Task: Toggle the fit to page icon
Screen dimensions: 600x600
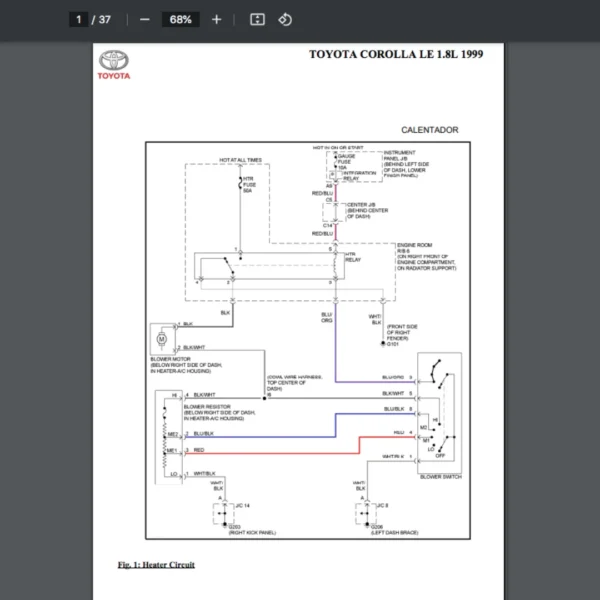Action: pyautogui.click(x=257, y=20)
